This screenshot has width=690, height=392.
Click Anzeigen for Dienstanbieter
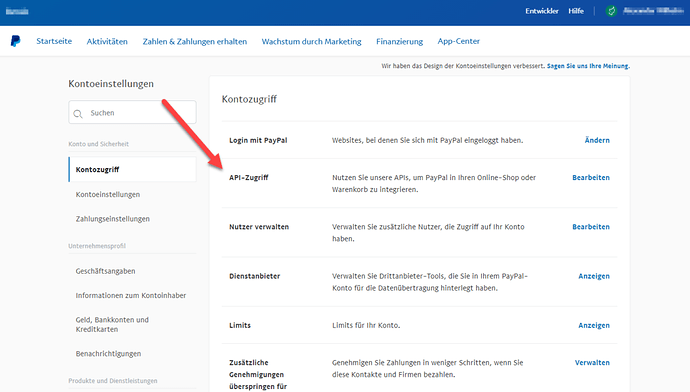594,276
